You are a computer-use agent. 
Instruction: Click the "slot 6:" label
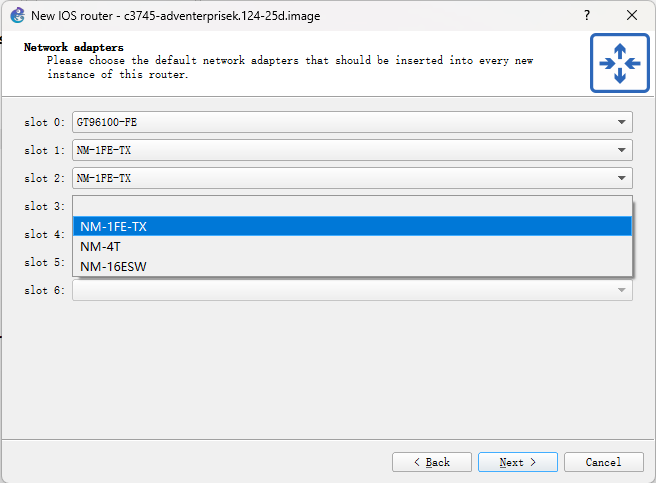click(45, 290)
